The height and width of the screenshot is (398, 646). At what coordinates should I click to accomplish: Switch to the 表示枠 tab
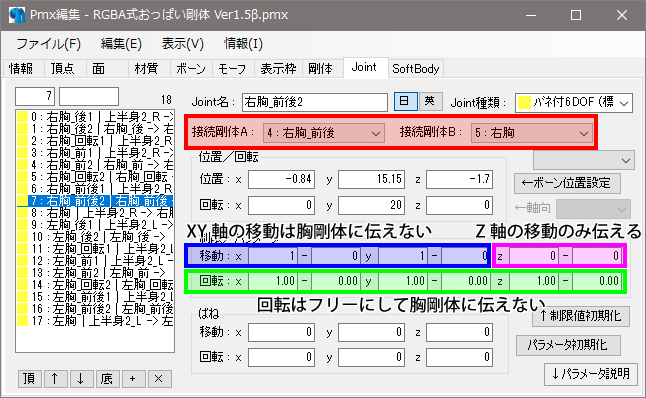pos(279,68)
